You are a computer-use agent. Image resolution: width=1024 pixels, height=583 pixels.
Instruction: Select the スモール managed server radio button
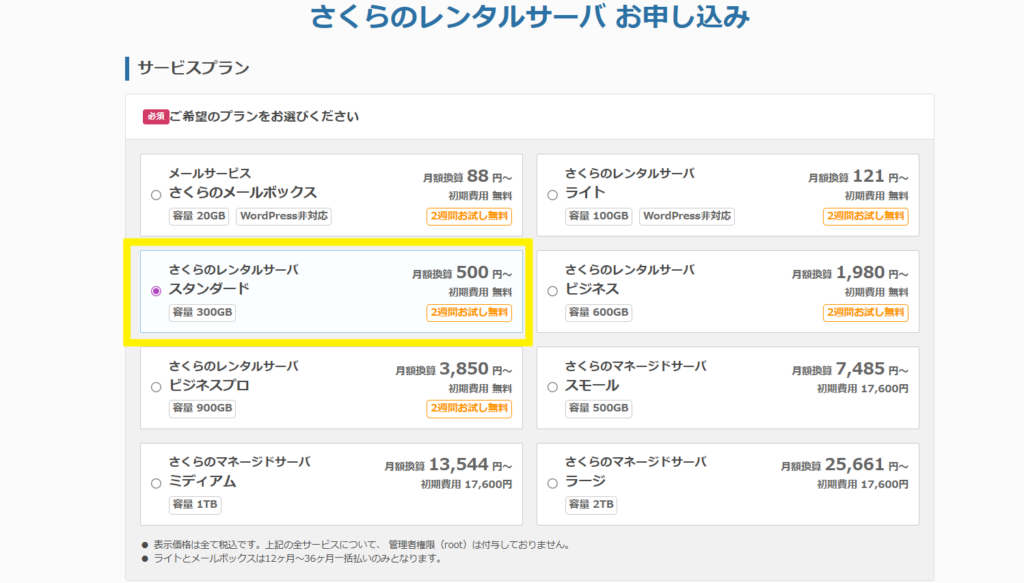(552, 387)
